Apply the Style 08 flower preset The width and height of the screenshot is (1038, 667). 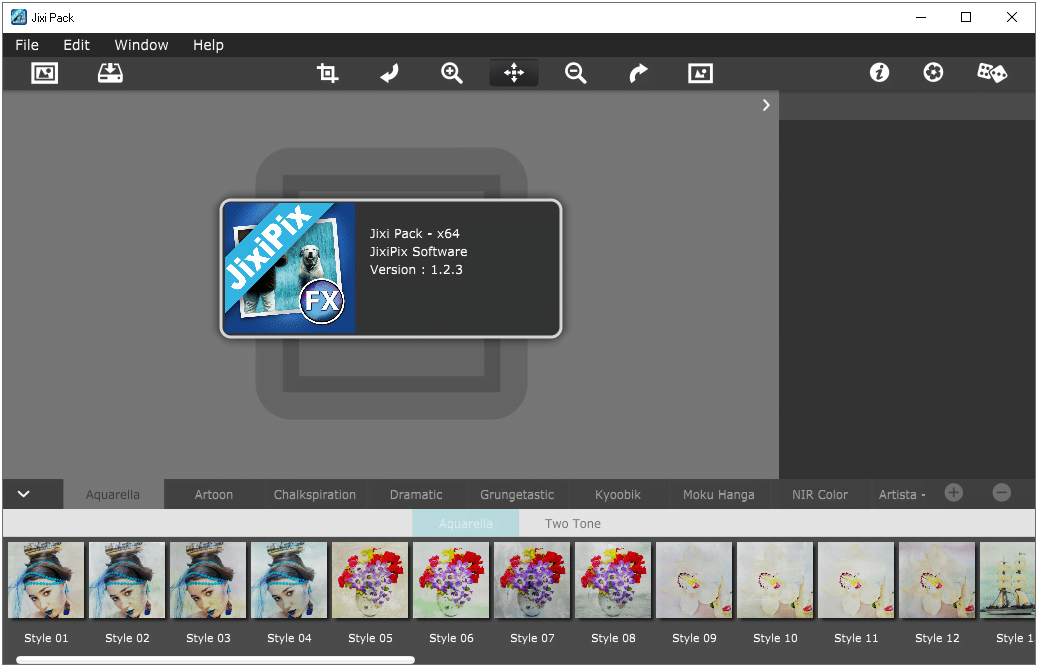[613, 580]
